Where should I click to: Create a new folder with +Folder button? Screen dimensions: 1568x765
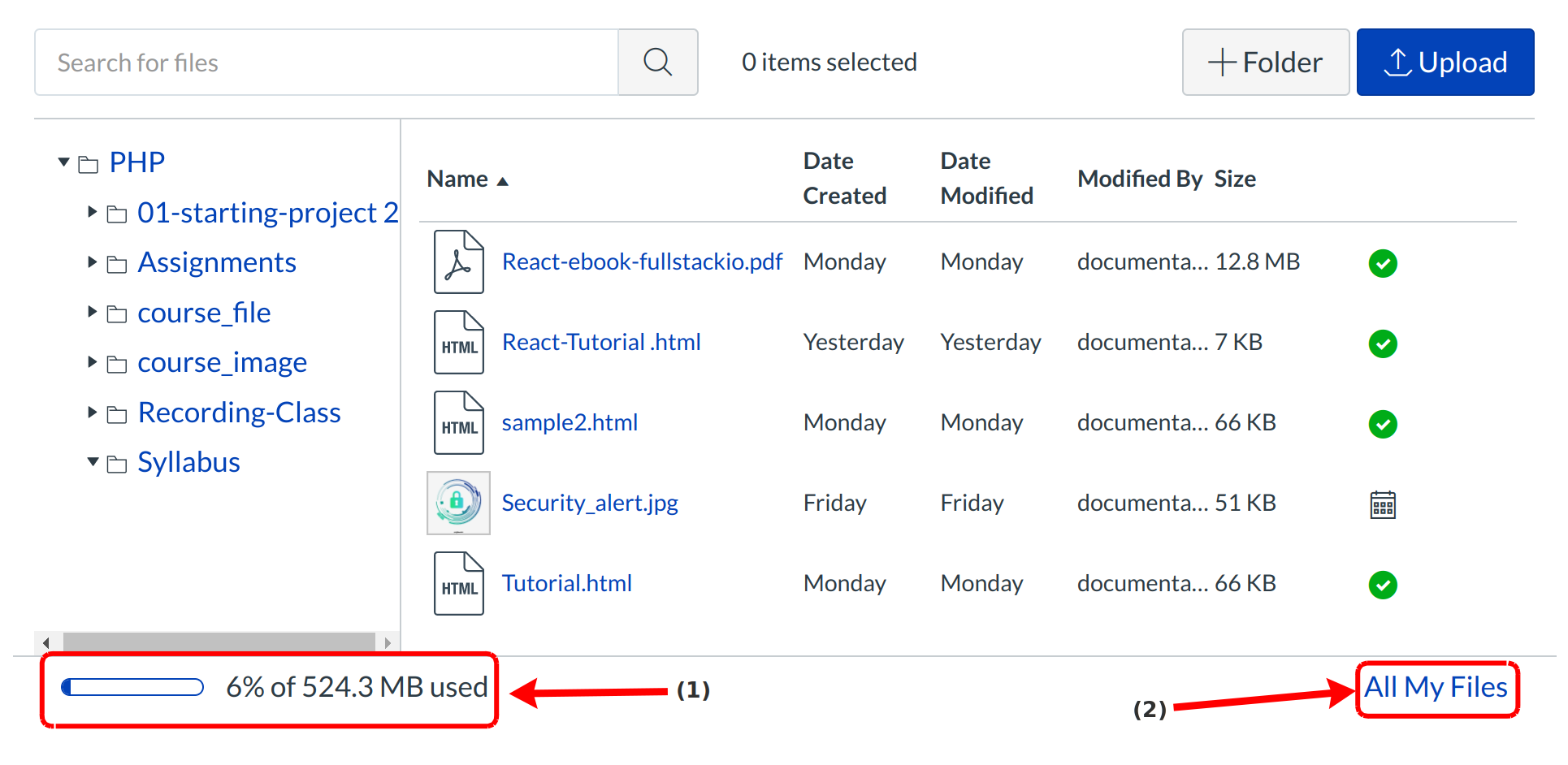pos(1265,63)
